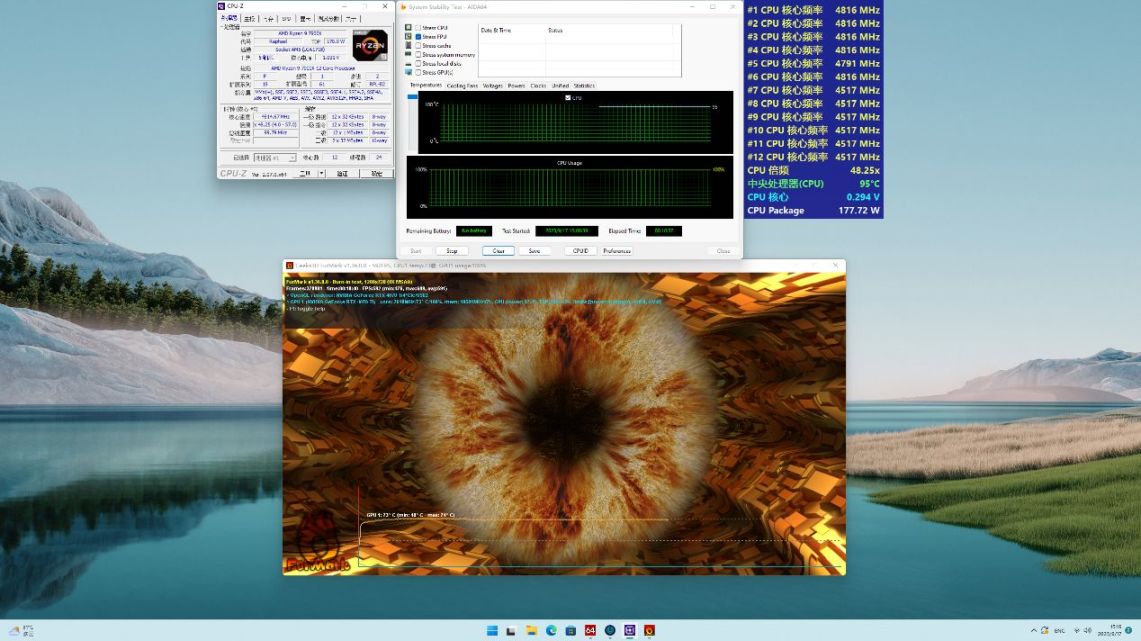Show hidden system tray icons
1141x641 pixels.
[1033, 631]
